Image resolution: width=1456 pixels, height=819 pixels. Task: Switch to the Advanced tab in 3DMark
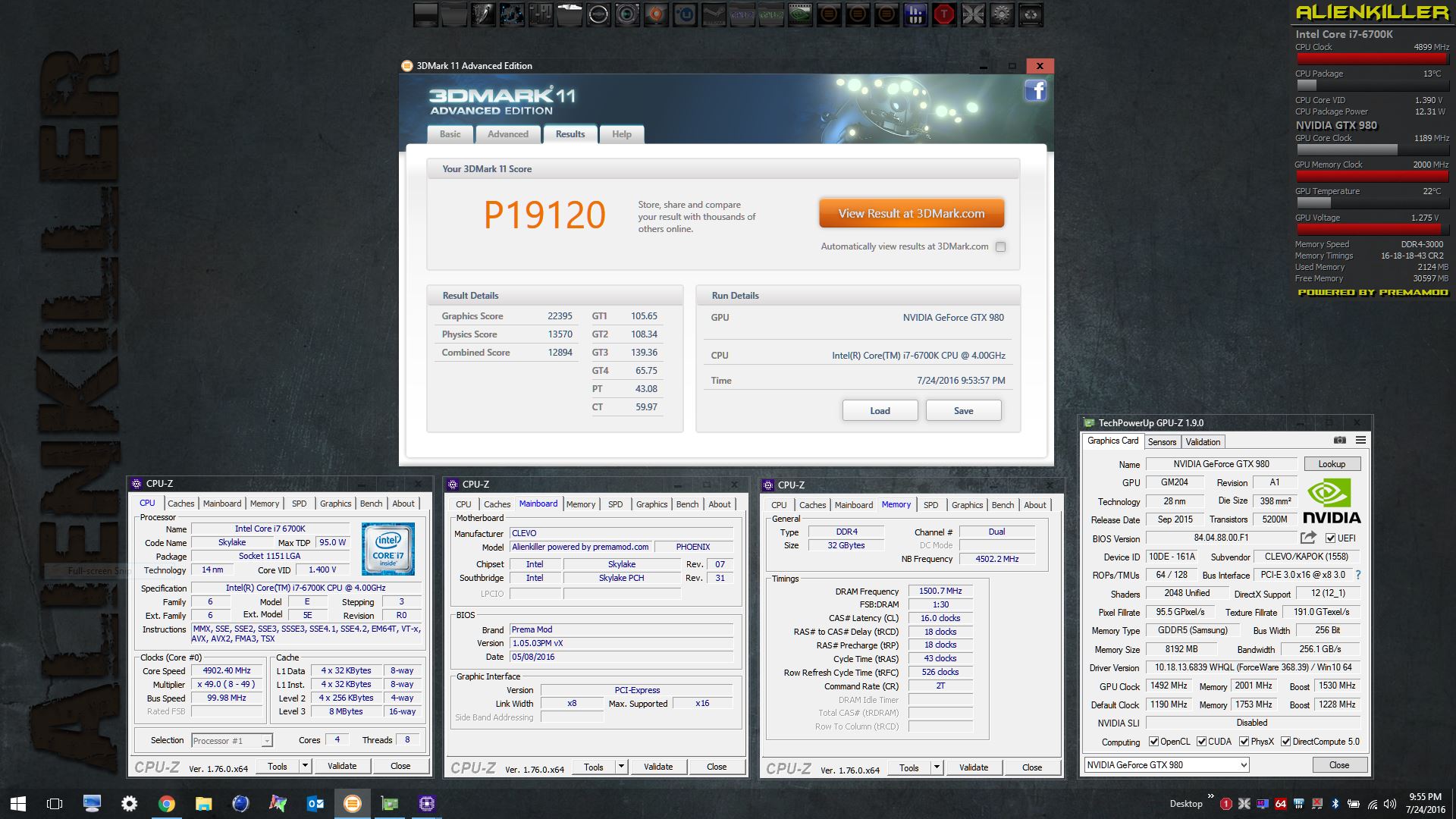tap(507, 134)
